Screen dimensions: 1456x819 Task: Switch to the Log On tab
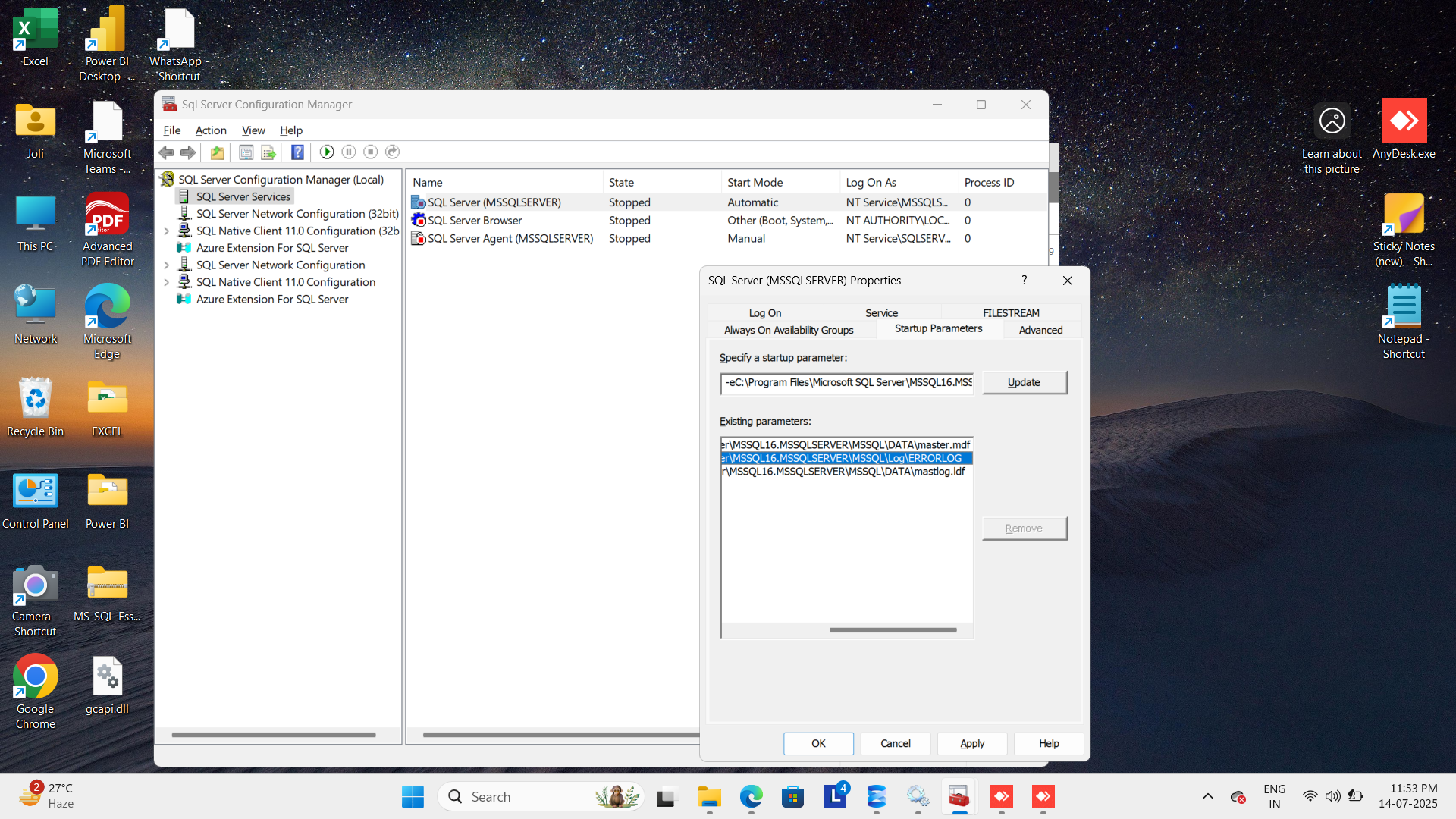pos(765,312)
